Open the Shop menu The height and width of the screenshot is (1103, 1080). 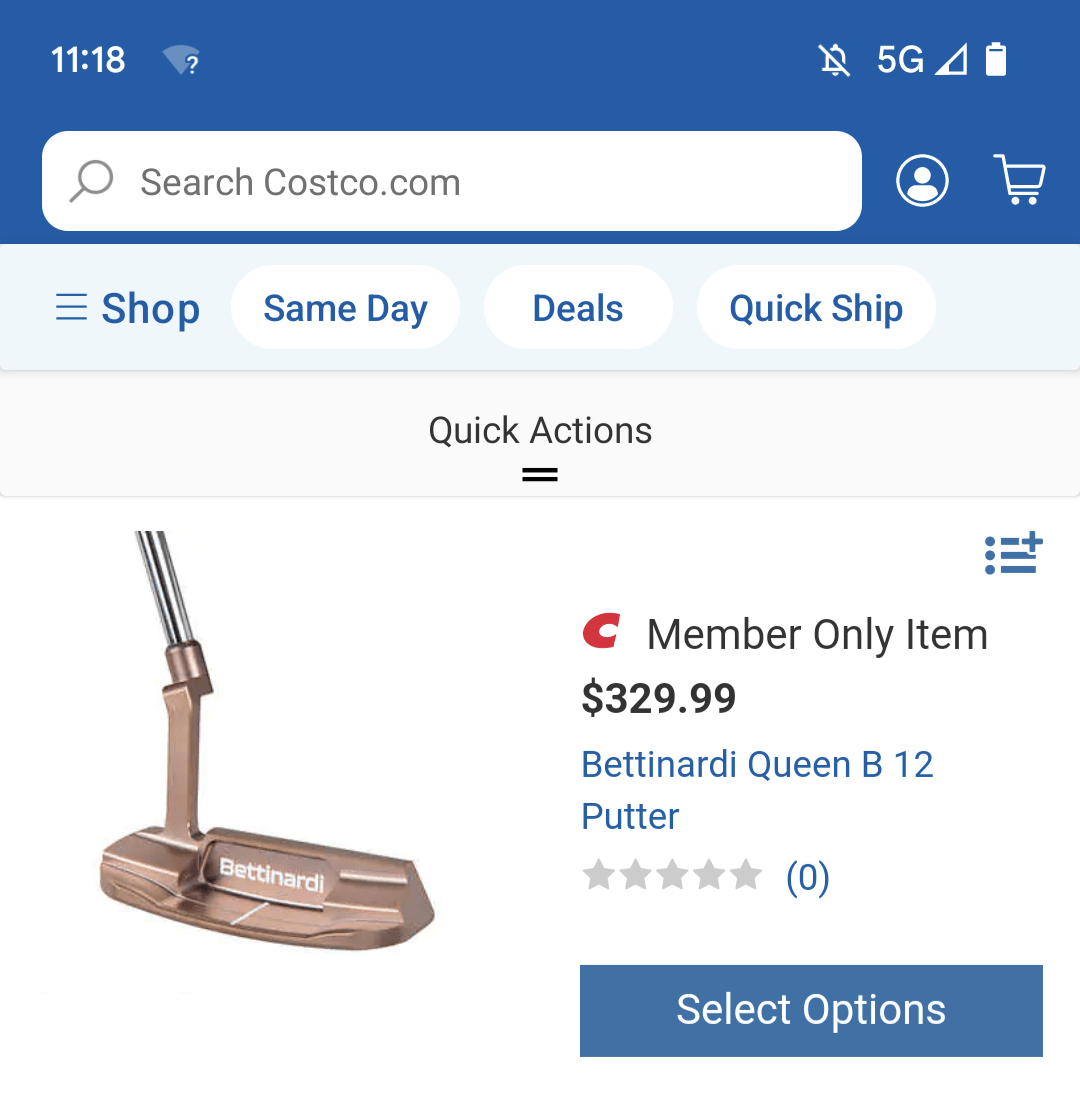[150, 307]
